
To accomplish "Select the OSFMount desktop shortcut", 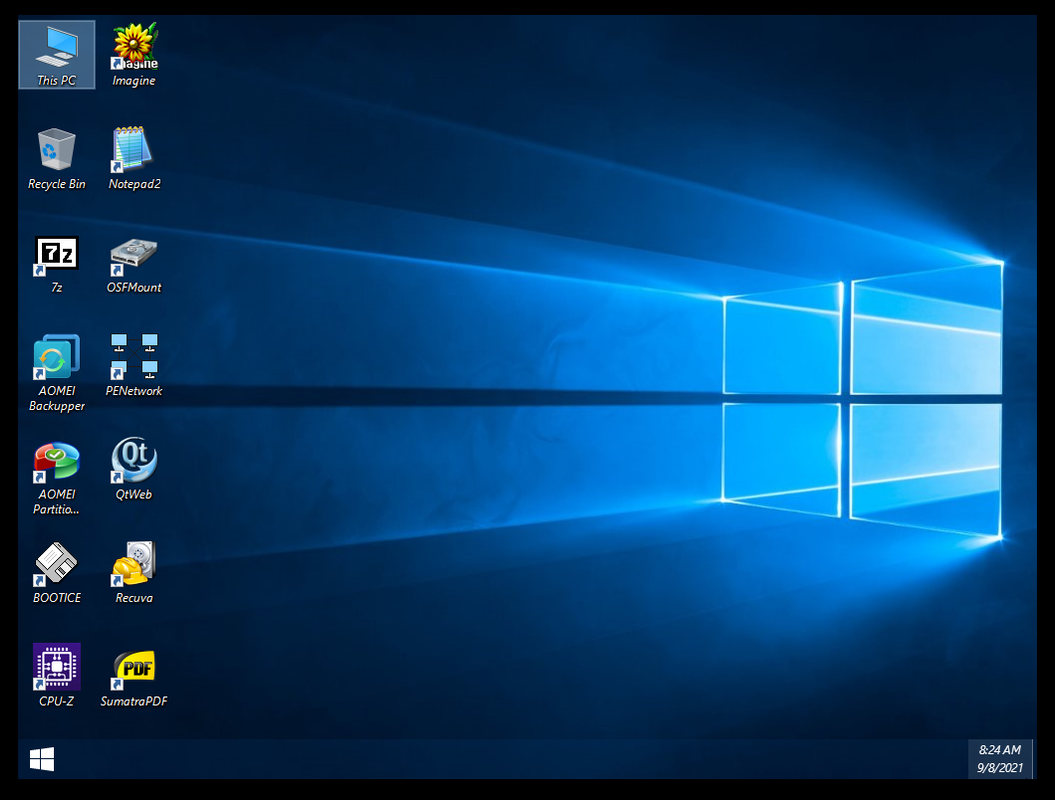I will (134, 264).
